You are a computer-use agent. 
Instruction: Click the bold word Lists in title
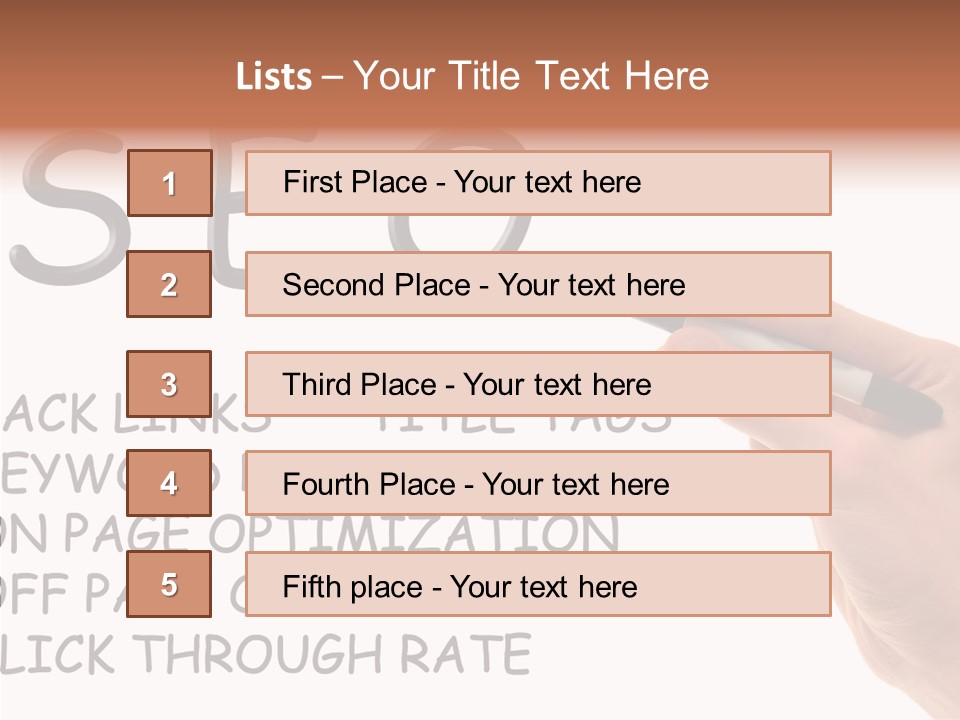274,77
